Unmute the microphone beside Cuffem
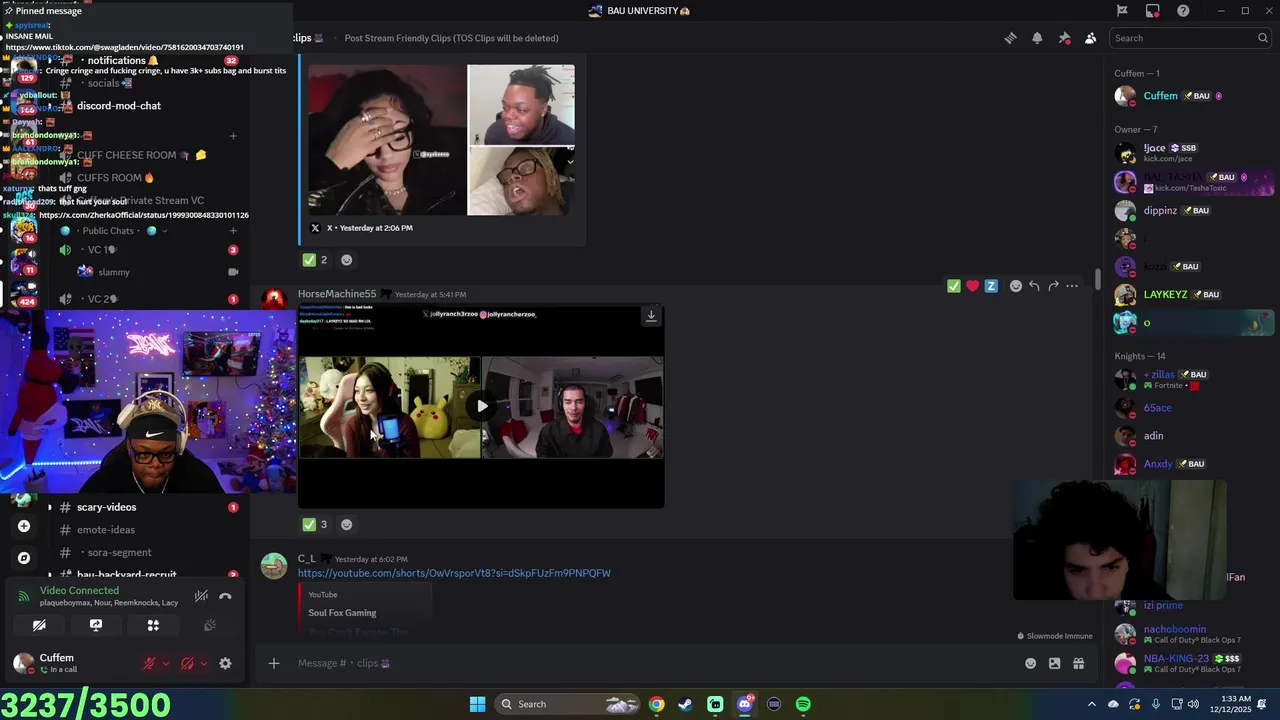1280x720 pixels. tap(149, 663)
